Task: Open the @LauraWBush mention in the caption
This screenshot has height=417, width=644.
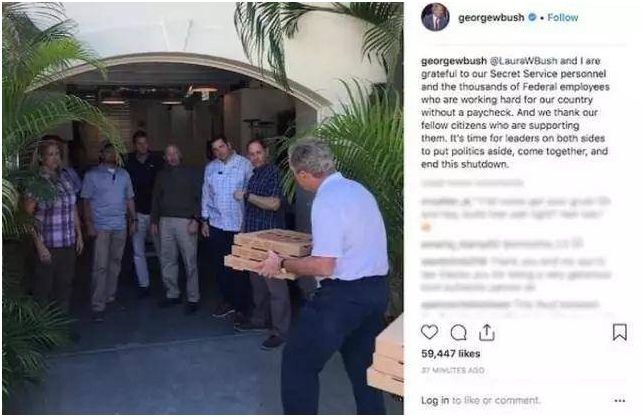Action: pyautogui.click(x=524, y=61)
